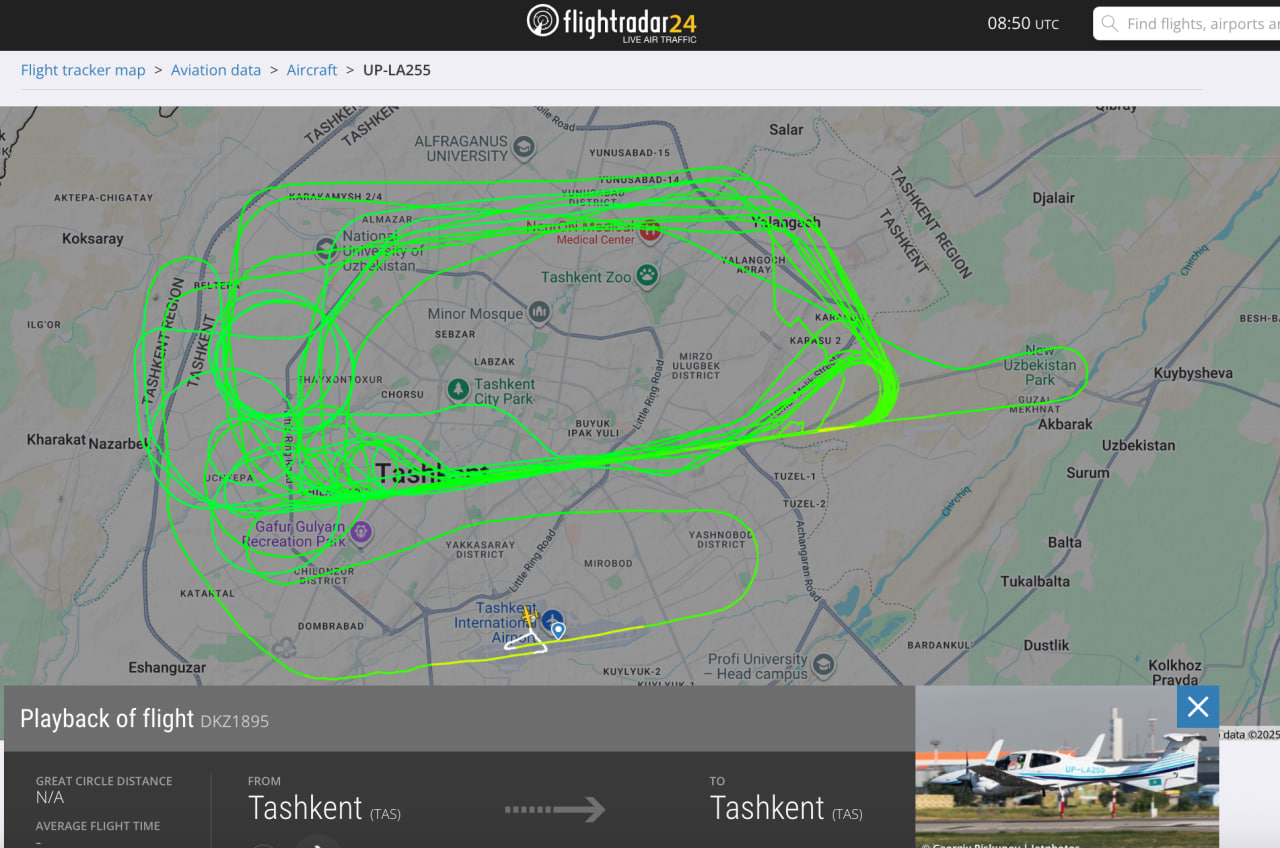Screen dimensions: 1280x848
Task: Click the DKZ1895 flight number label
Action: point(234,721)
